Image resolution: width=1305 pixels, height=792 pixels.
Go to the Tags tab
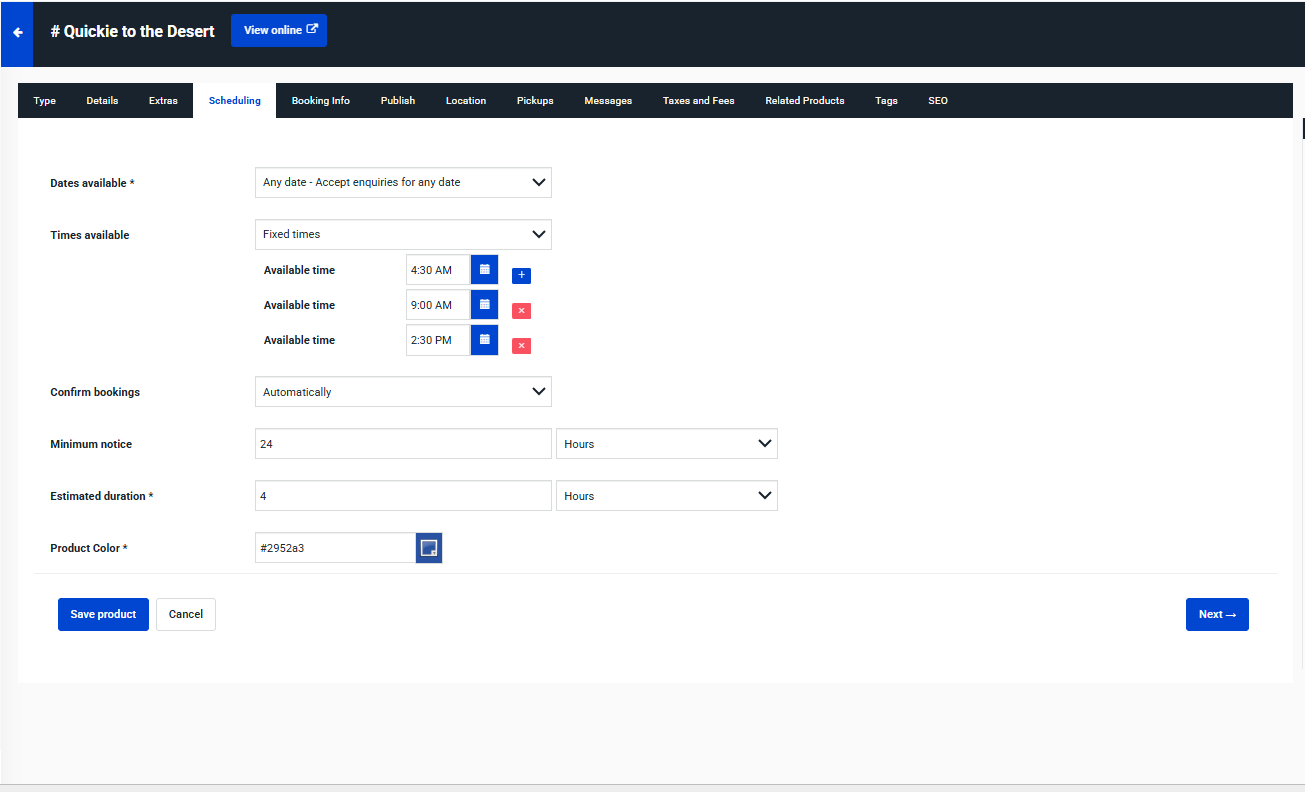coord(886,101)
